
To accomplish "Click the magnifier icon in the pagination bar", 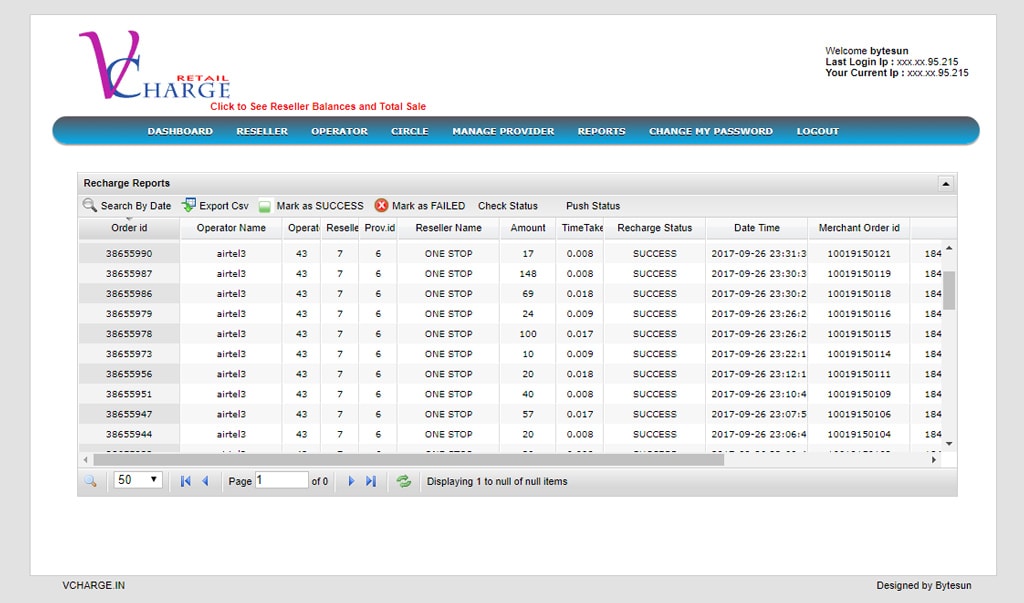I will 90,481.
